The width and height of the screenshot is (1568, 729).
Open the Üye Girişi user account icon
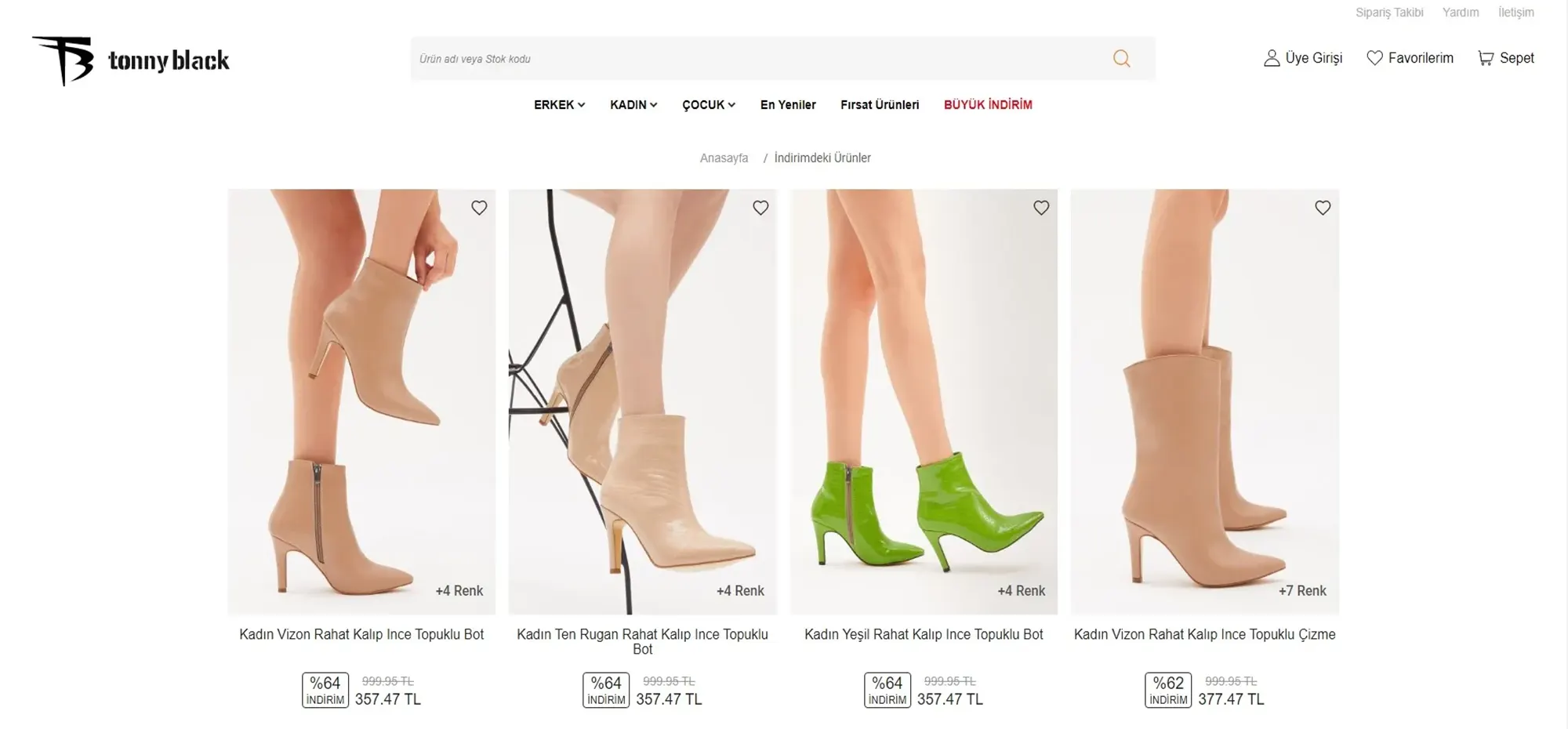pyautogui.click(x=1271, y=58)
